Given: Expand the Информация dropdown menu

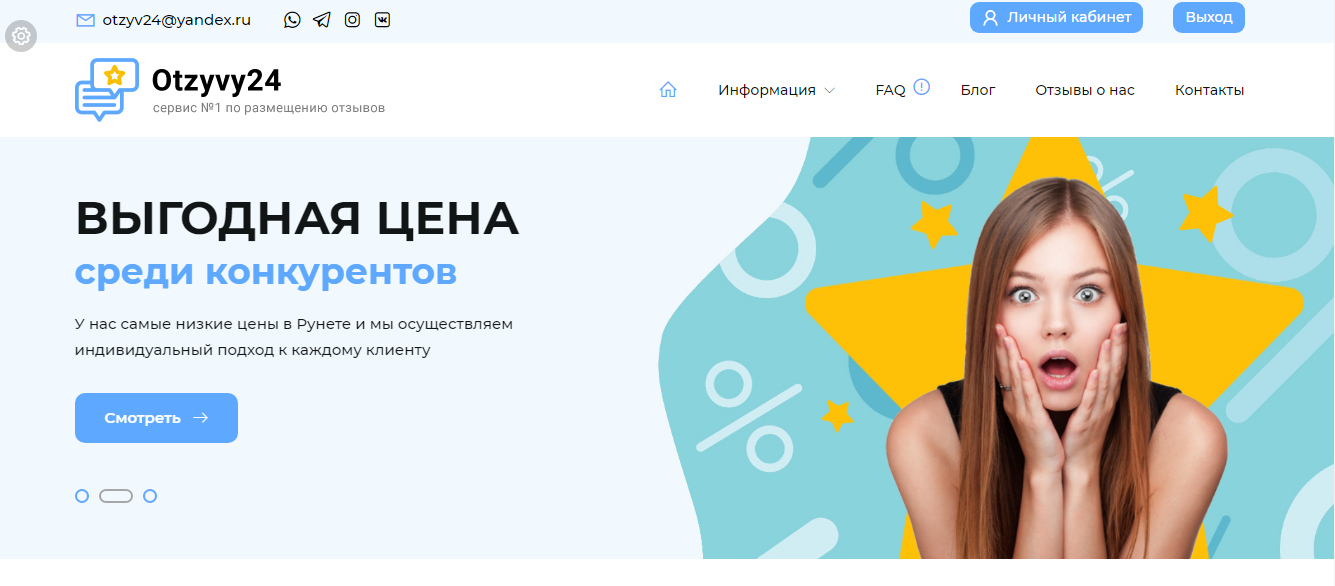Looking at the screenshot, I should (776, 90).
